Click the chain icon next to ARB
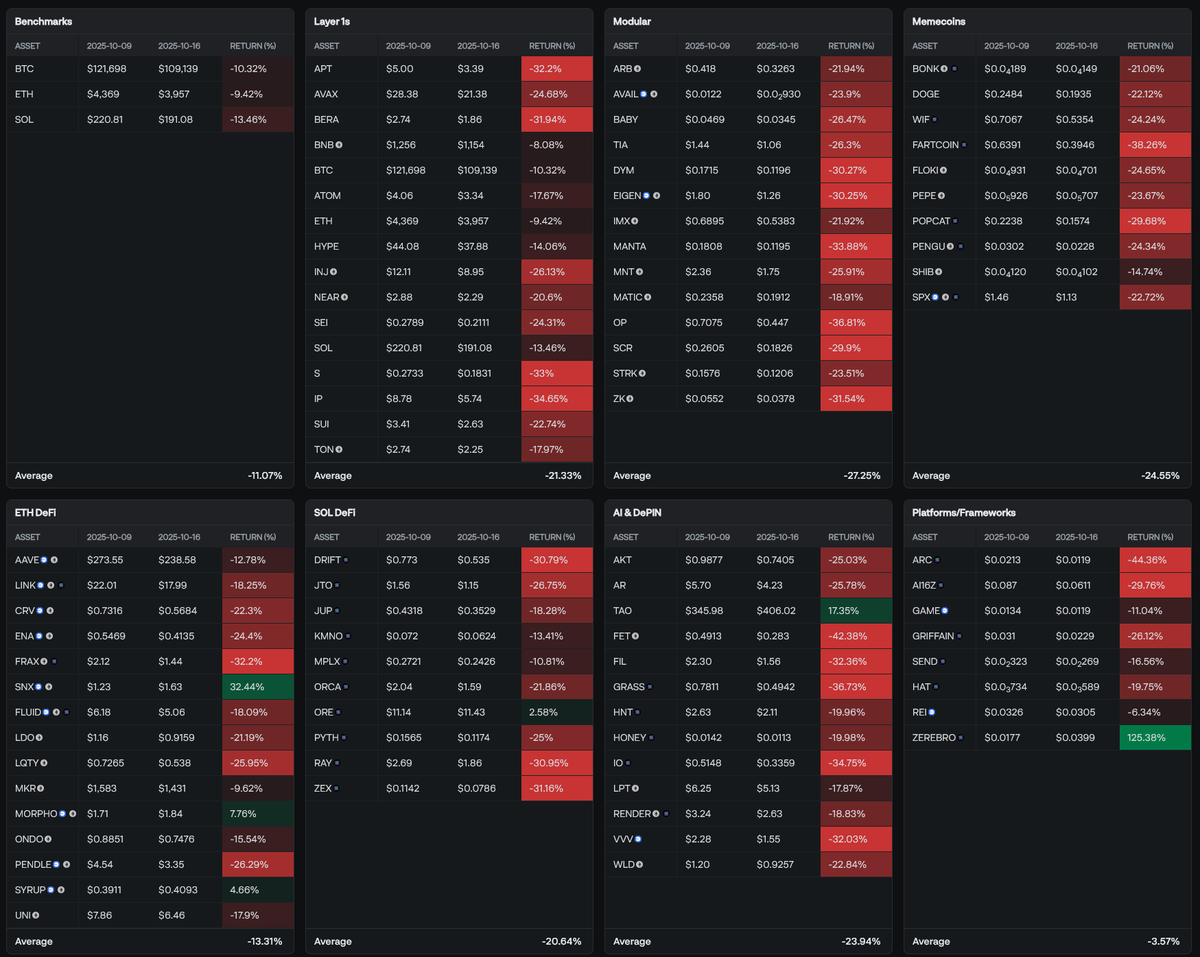Image resolution: width=1200 pixels, height=957 pixels. click(x=638, y=69)
